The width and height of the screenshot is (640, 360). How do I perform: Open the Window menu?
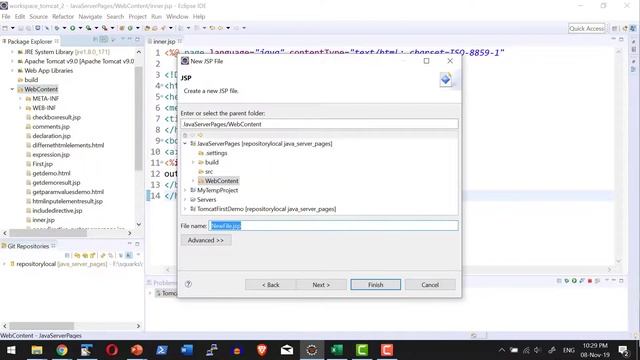coord(177,17)
